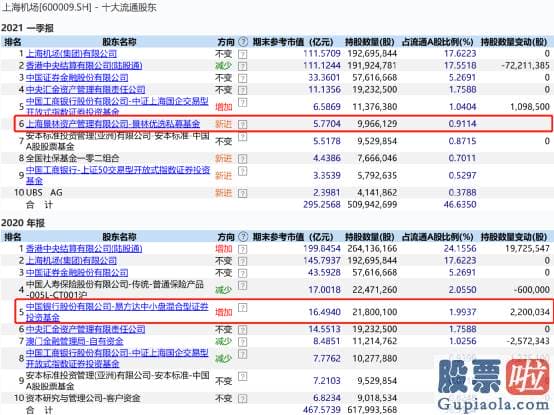Click the help icon beside the 2020 table 方向 header
Image resolution: width=554 pixels, height=415 pixels.
click(243, 237)
